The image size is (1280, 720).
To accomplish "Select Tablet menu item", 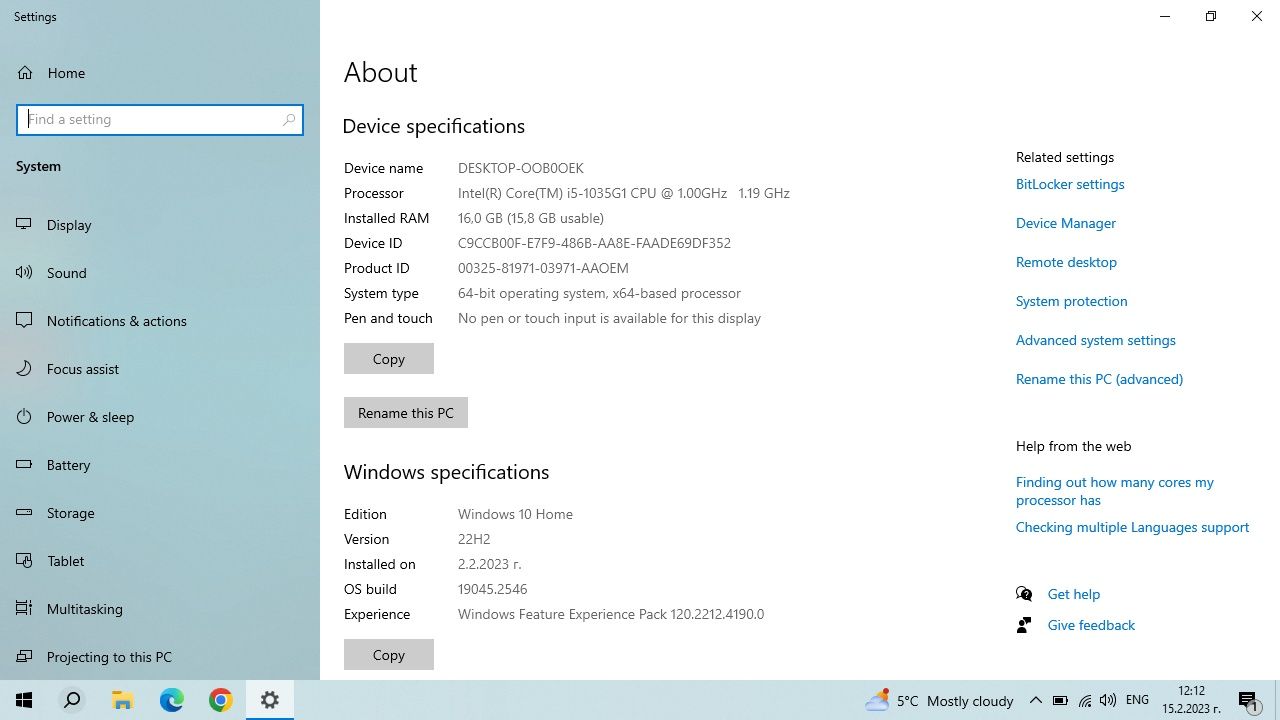I will [160, 561].
